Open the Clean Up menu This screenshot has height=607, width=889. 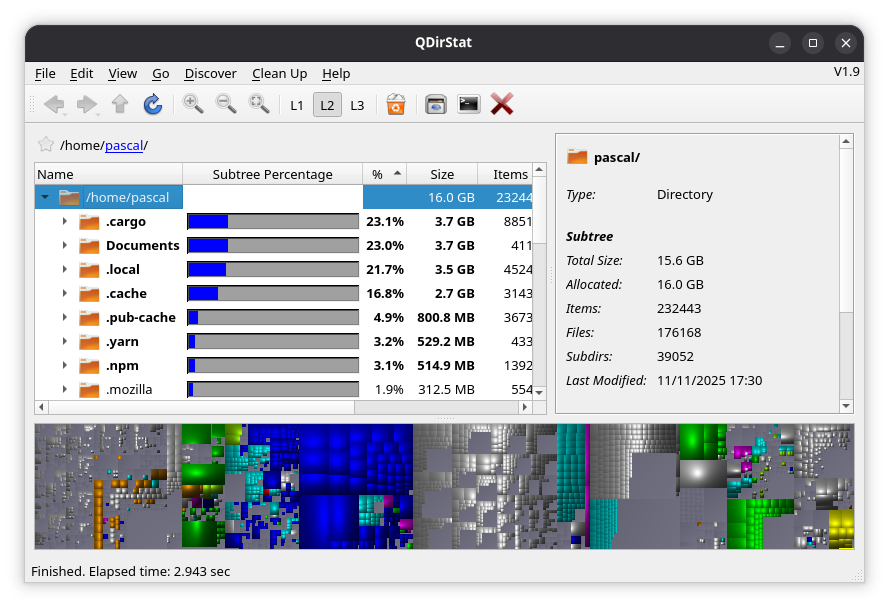(279, 73)
